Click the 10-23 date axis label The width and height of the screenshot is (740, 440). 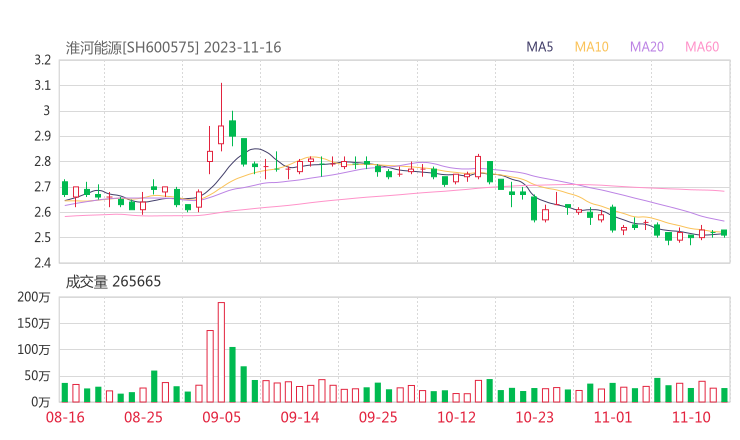point(534,417)
